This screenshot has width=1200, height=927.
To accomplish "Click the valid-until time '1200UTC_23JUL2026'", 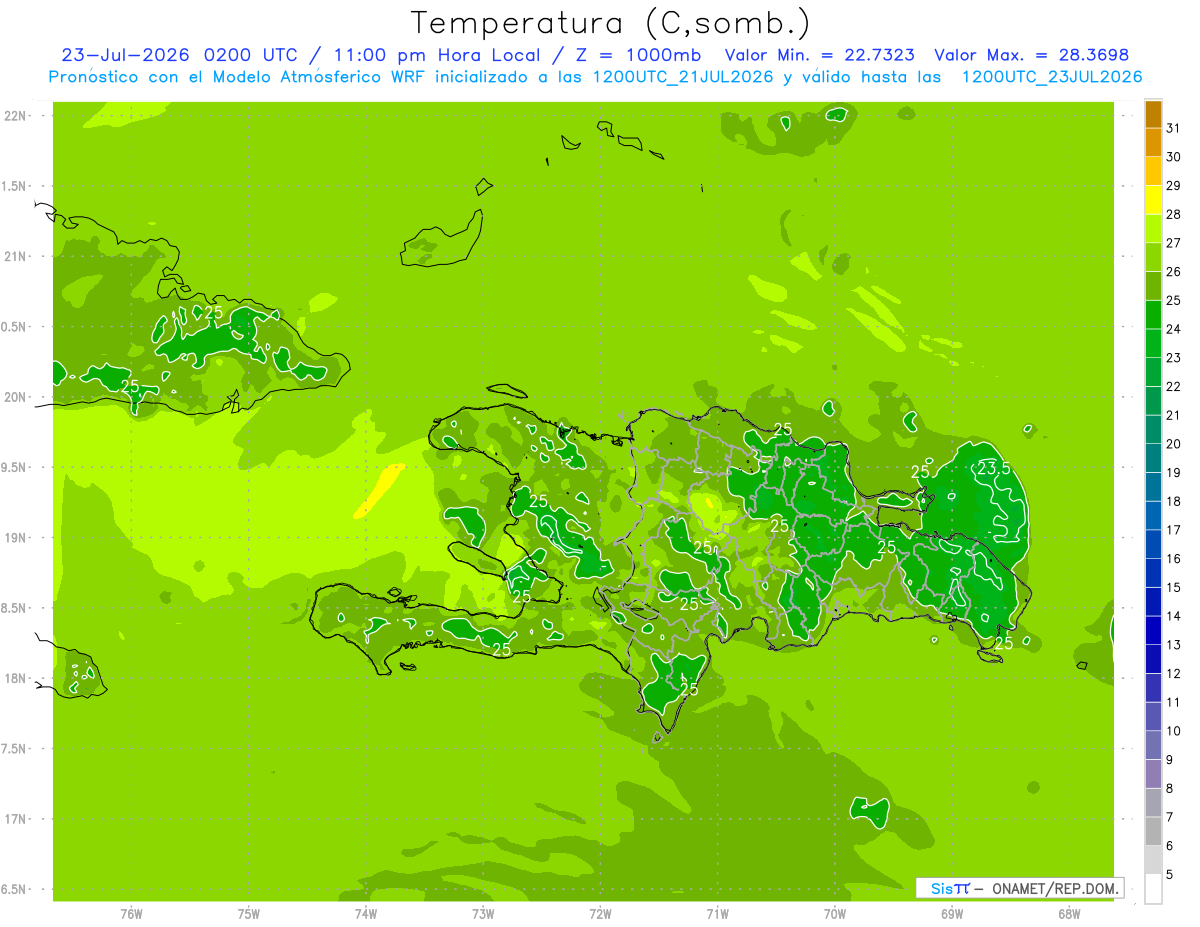I will tap(1052, 77).
